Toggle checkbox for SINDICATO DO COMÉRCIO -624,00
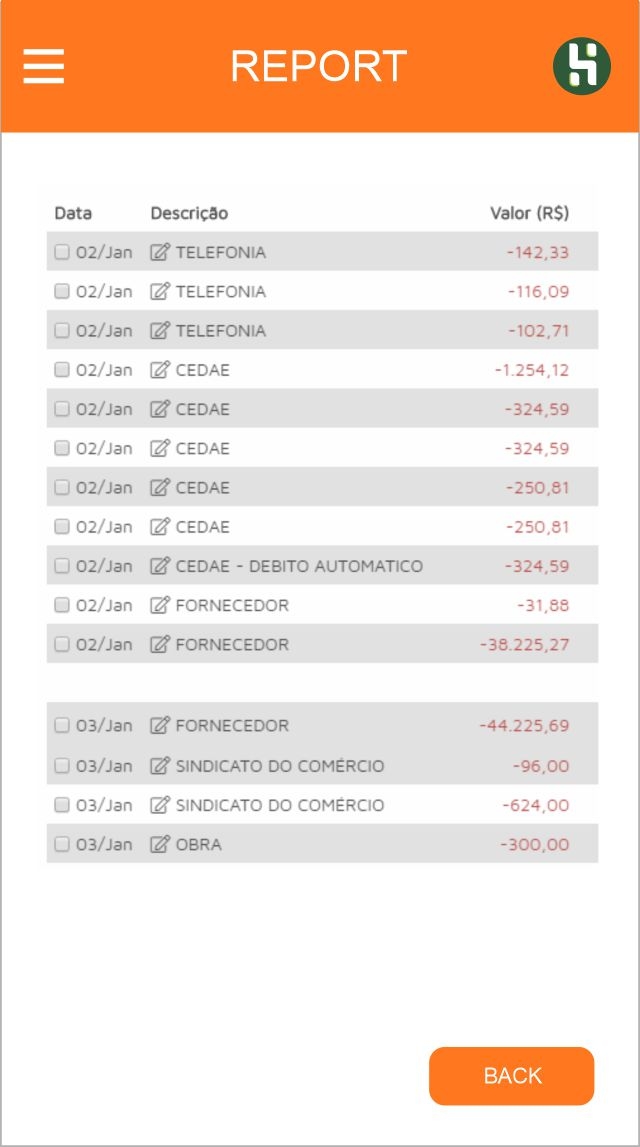Viewport: 640px width, 1147px height. pos(62,805)
